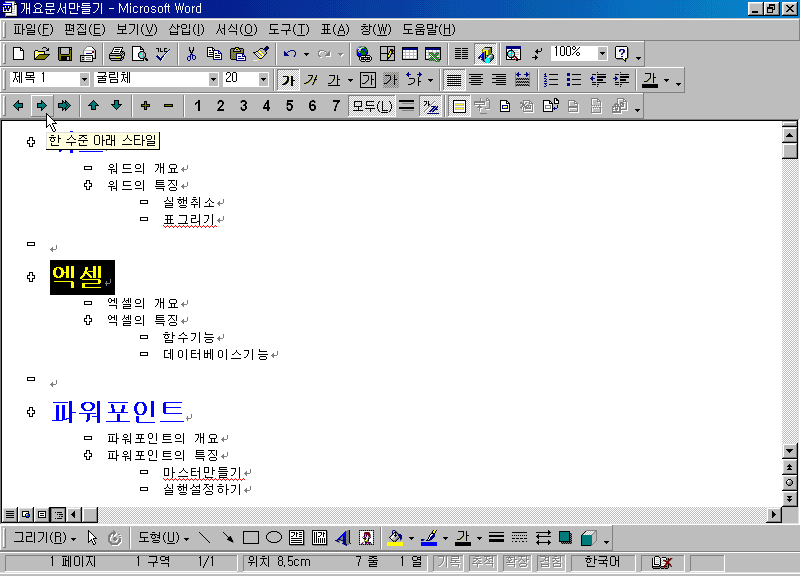Open Print Preview icon
Viewport: 800px width, 576px height.
[140, 54]
